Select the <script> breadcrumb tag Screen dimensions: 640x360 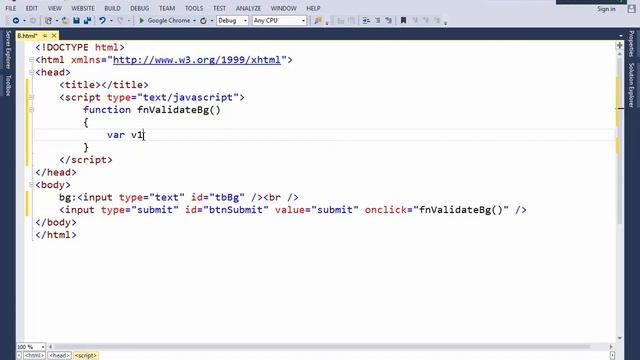86,356
